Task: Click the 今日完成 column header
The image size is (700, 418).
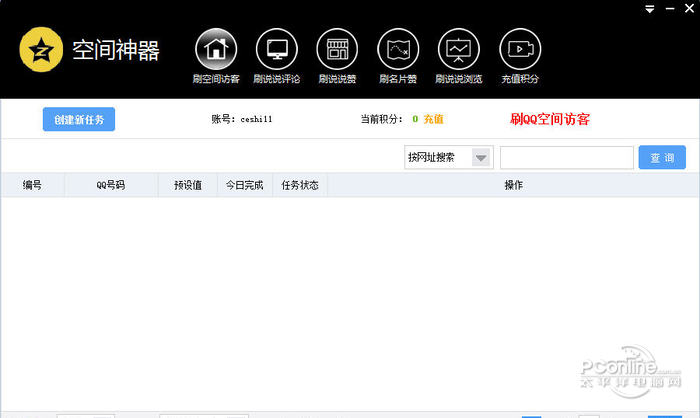Action: 245,185
